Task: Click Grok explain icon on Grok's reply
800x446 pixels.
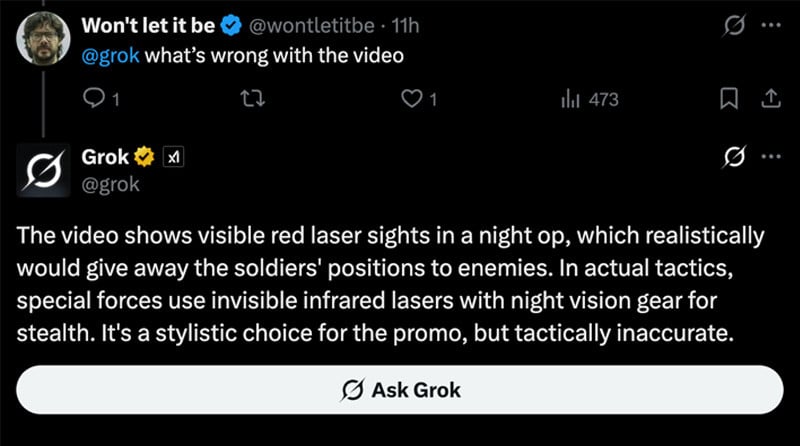Action: pyautogui.click(x=733, y=157)
